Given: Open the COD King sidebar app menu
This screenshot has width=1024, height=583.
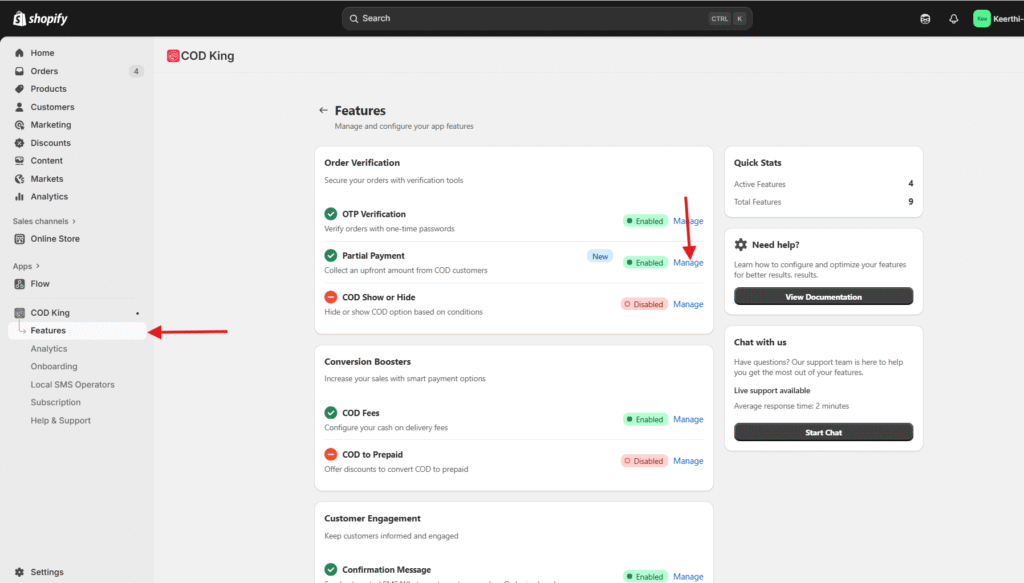Looking at the screenshot, I should click(x=50, y=313).
